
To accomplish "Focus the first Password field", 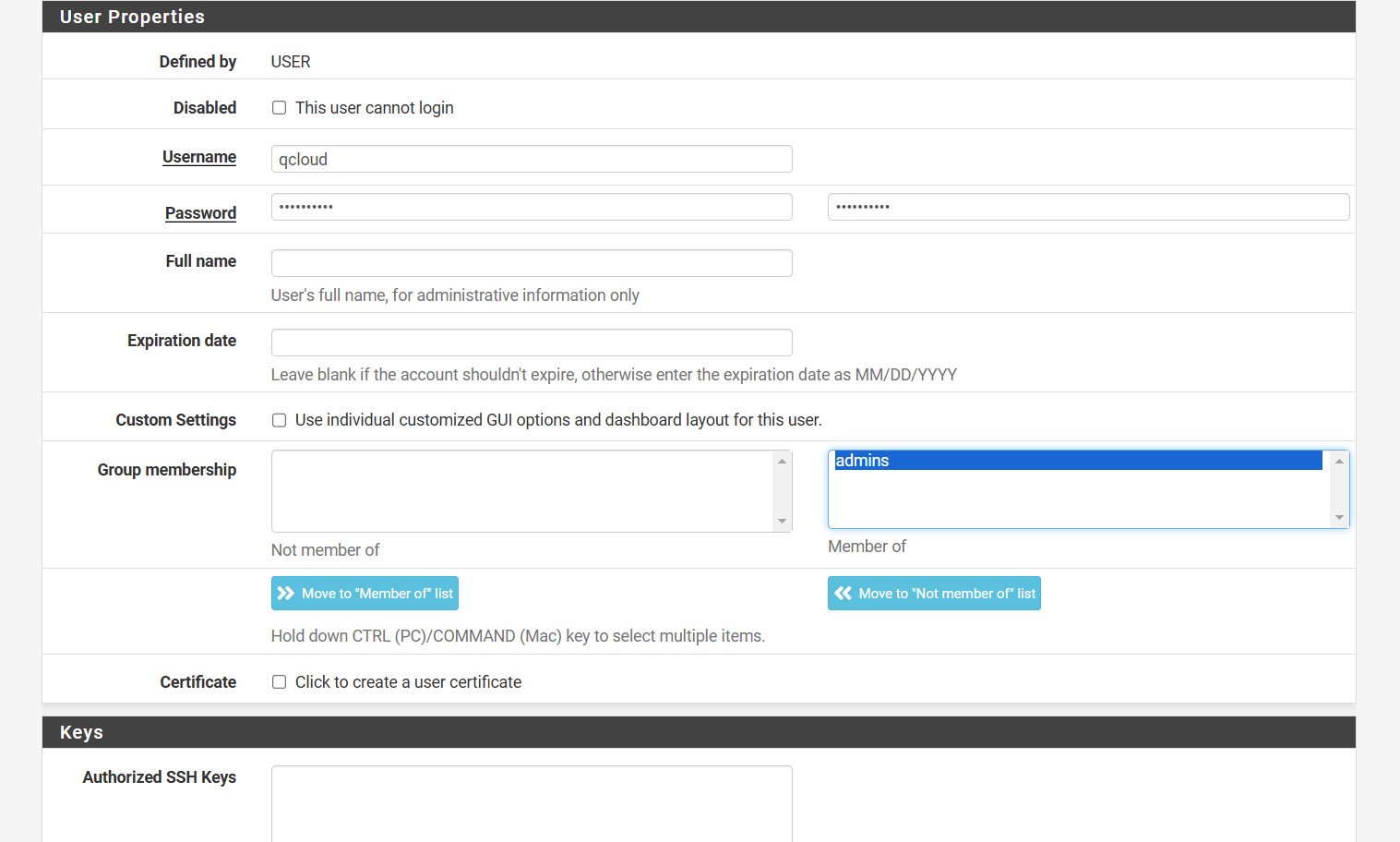I will pos(532,207).
